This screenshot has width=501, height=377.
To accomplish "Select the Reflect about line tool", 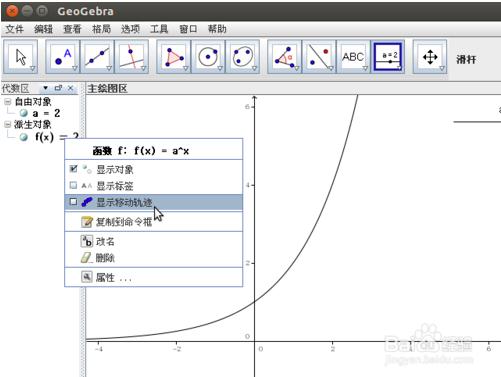I will pos(319,57).
